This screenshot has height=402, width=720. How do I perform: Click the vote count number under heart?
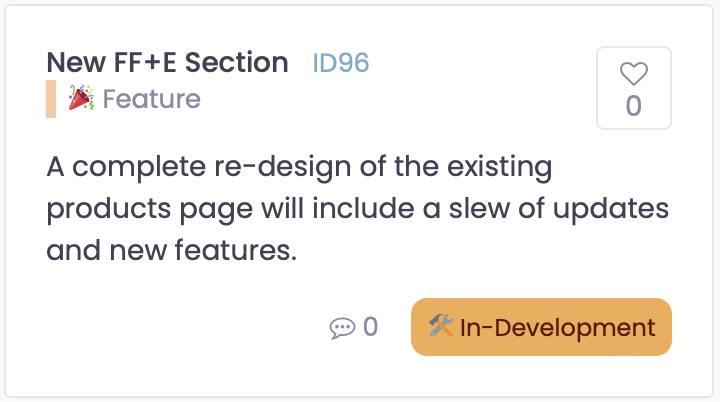[x=634, y=106]
